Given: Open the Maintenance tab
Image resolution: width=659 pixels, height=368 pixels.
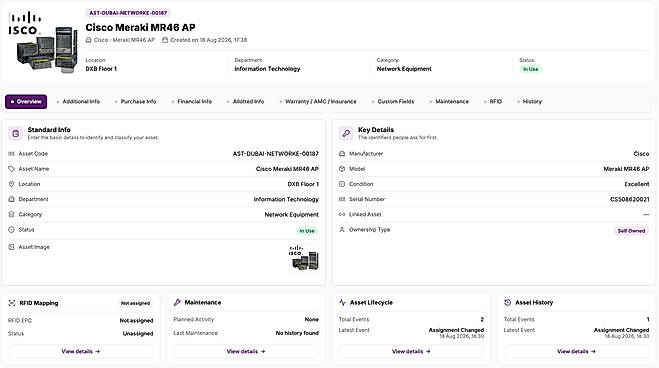Looking at the screenshot, I should (449, 102).
